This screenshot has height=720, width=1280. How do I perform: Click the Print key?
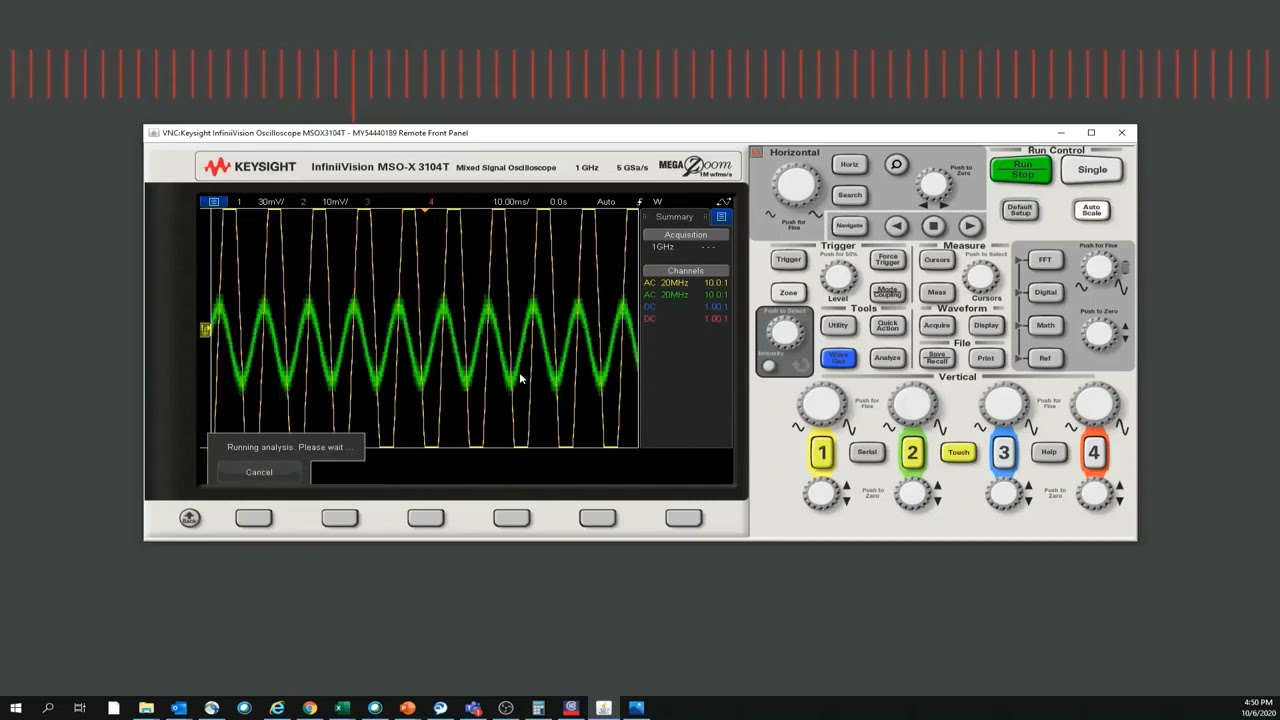(x=986, y=358)
